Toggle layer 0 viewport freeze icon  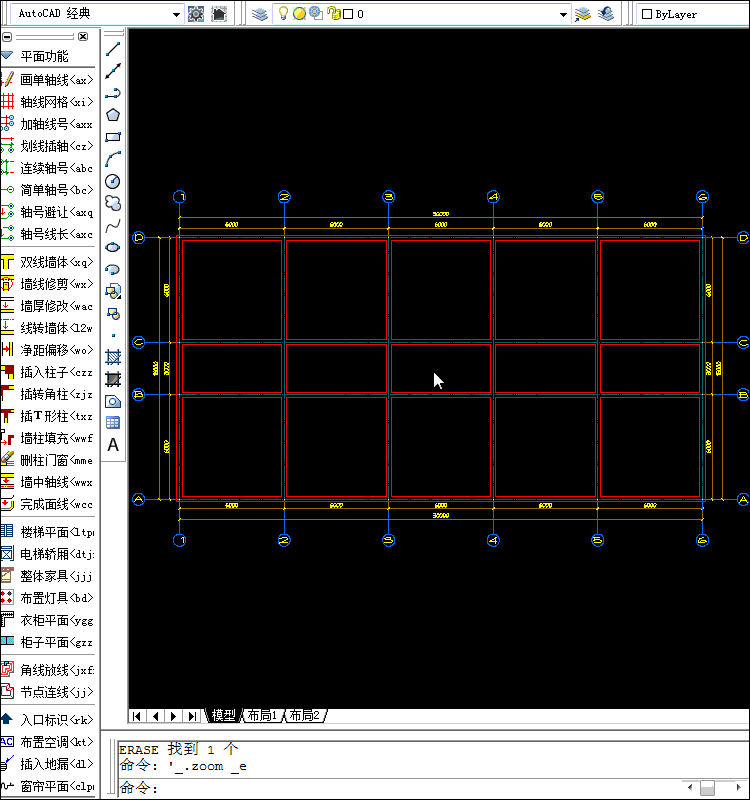pyautogui.click(x=316, y=13)
